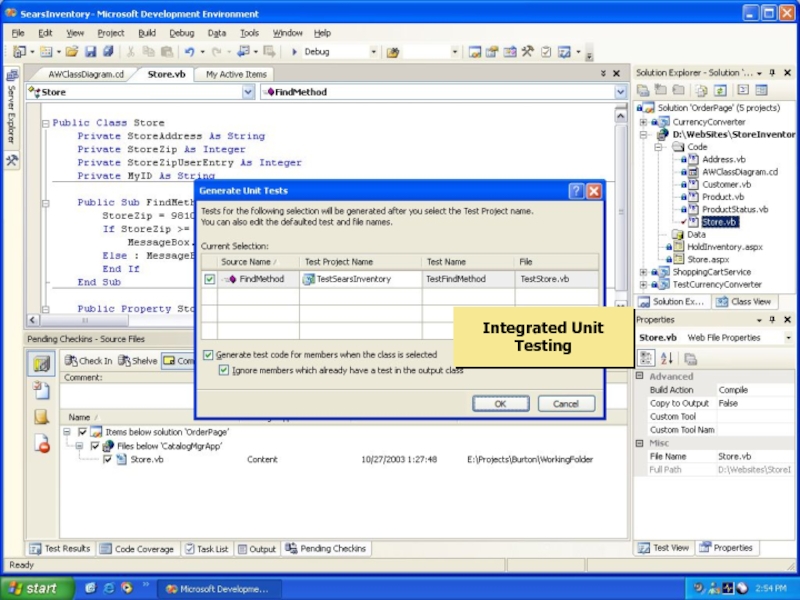Image resolution: width=800 pixels, height=600 pixels.
Task: Open the FindMethod member dropdown
Action: tap(620, 92)
